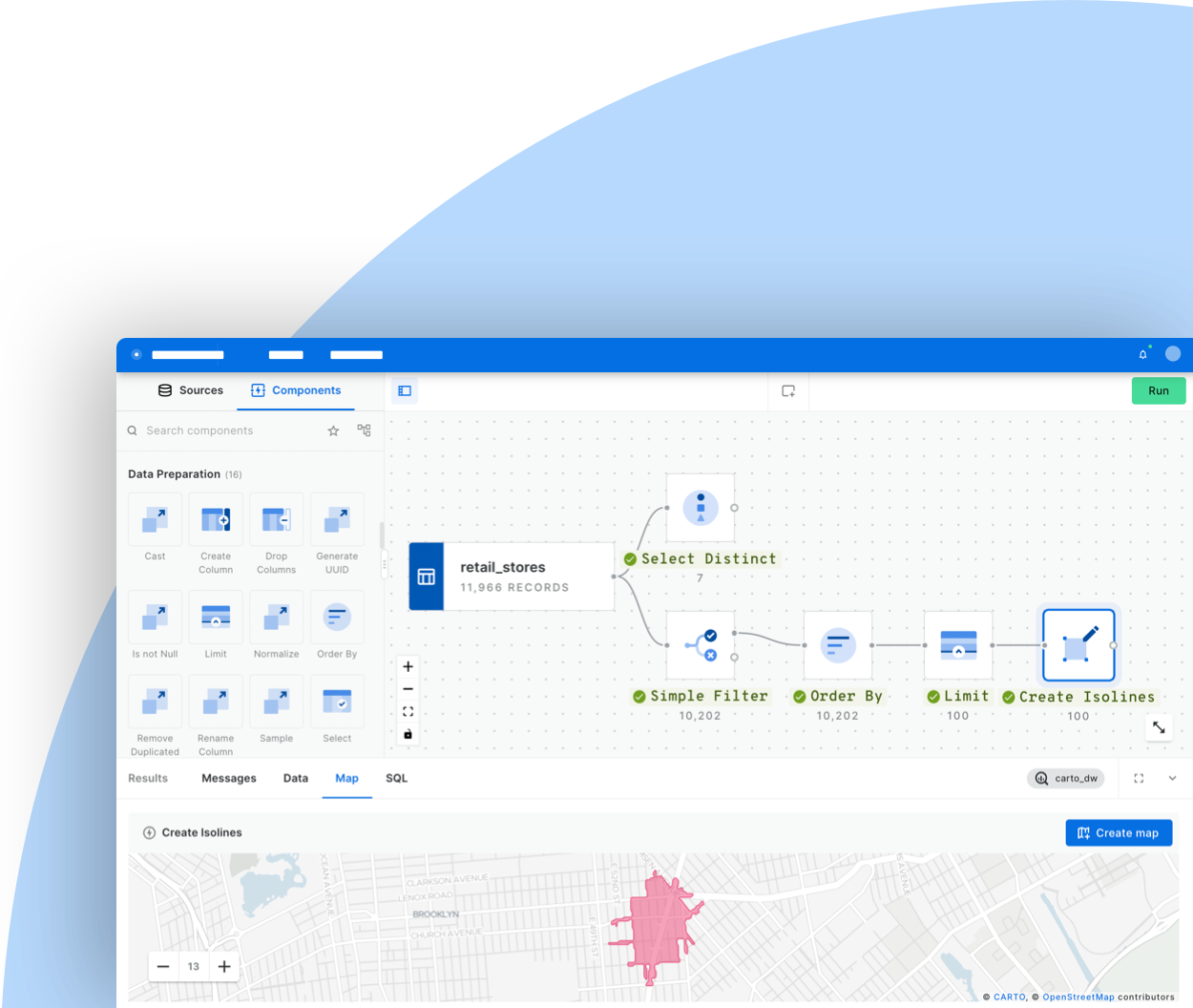Run the workflow
The width and height of the screenshot is (1193, 1008).
tap(1159, 390)
